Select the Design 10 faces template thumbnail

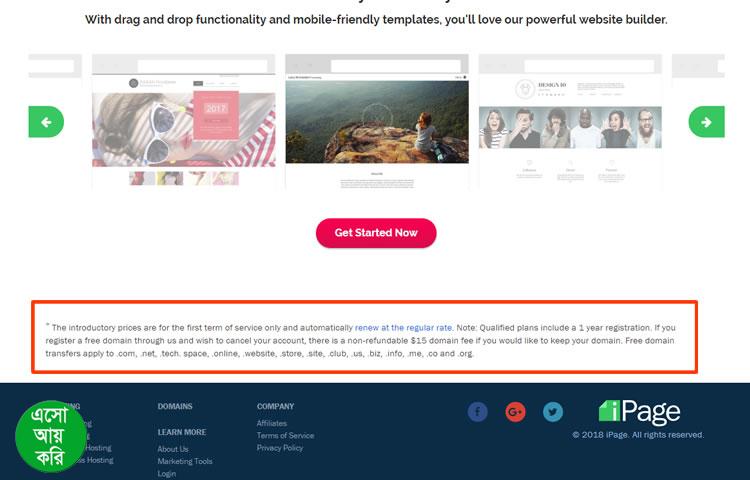[570, 121]
